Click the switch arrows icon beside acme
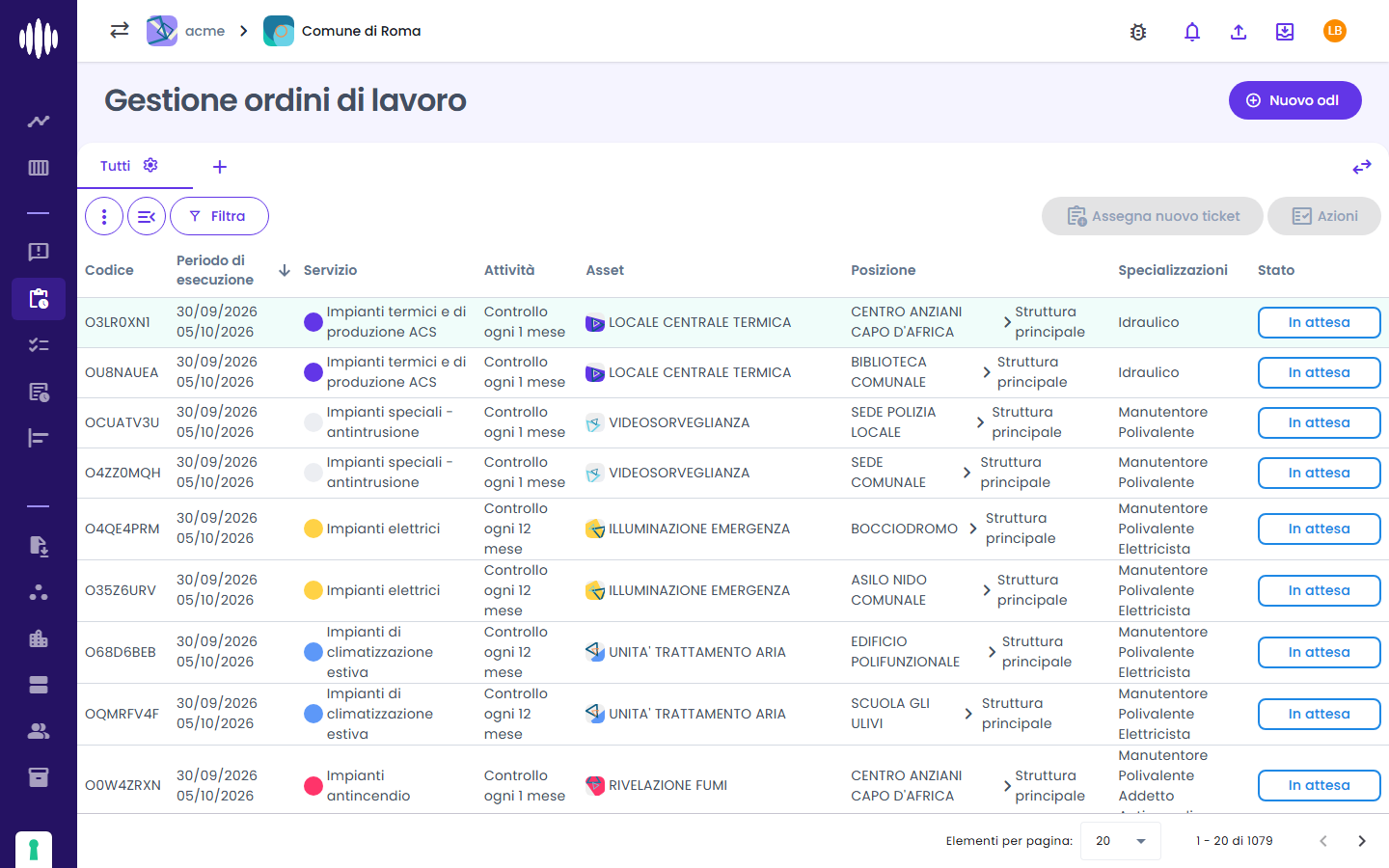 click(120, 30)
